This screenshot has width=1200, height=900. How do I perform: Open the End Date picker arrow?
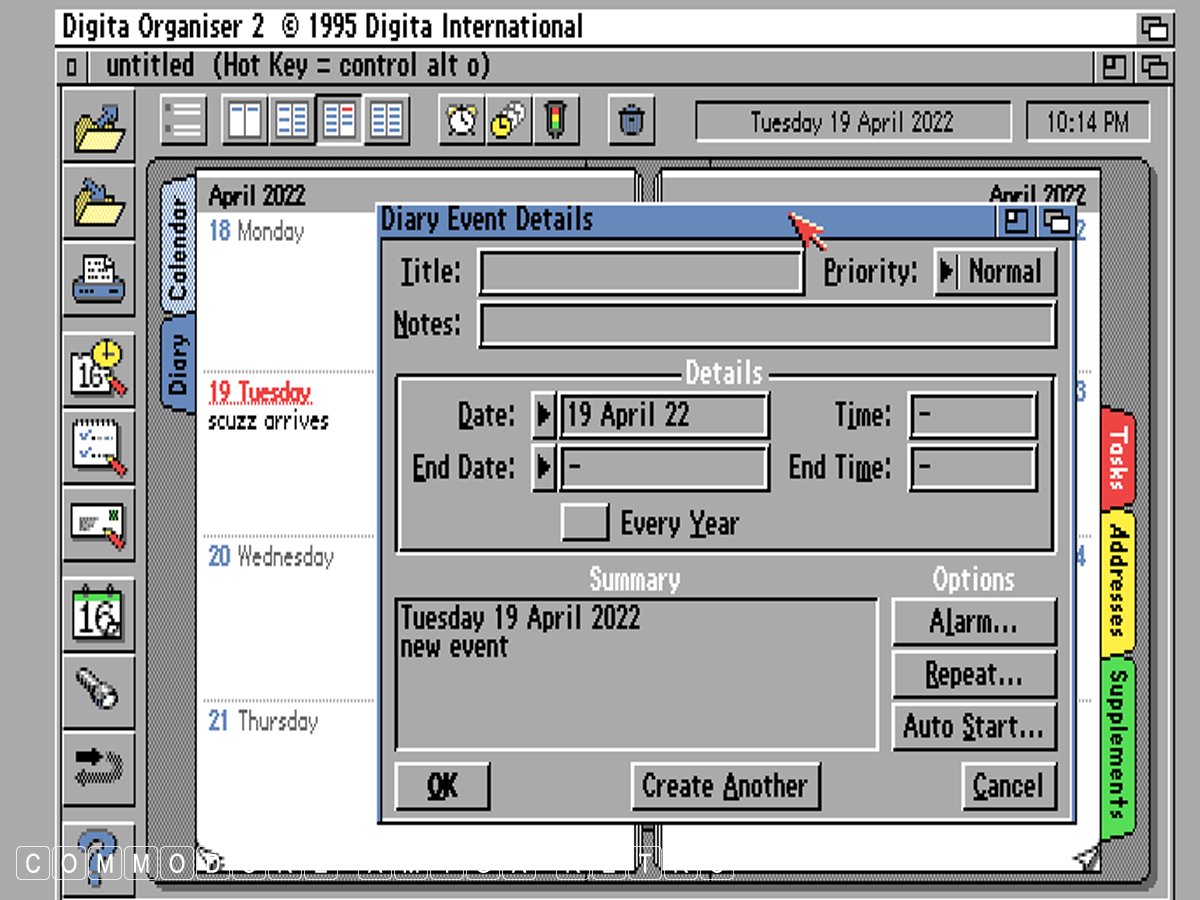tap(543, 468)
